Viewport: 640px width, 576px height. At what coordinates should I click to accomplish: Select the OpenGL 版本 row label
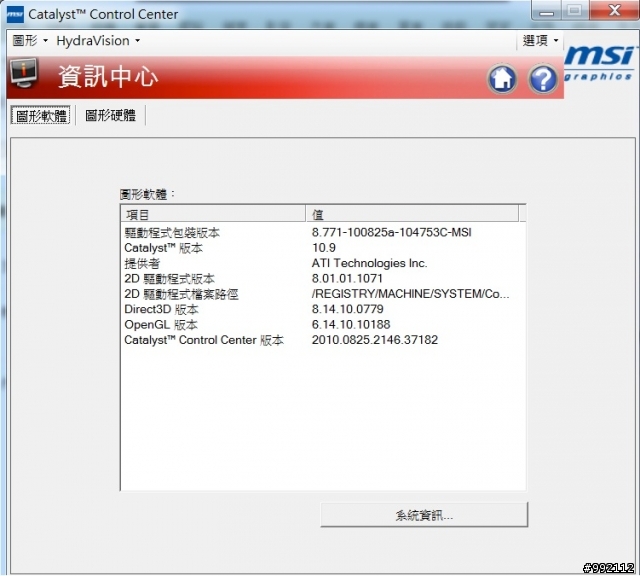click(x=161, y=325)
